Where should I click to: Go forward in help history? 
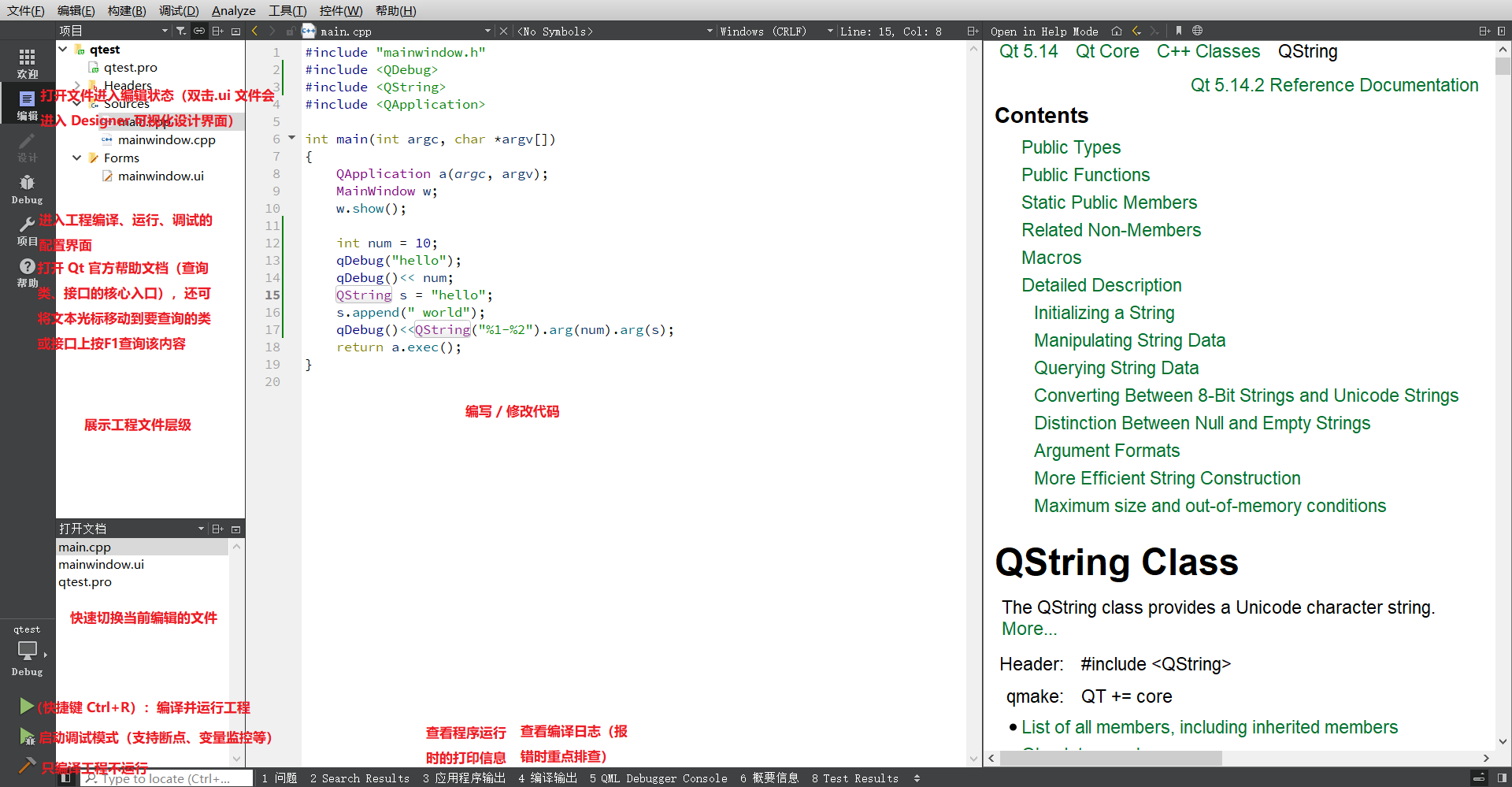pyautogui.click(x=1154, y=31)
